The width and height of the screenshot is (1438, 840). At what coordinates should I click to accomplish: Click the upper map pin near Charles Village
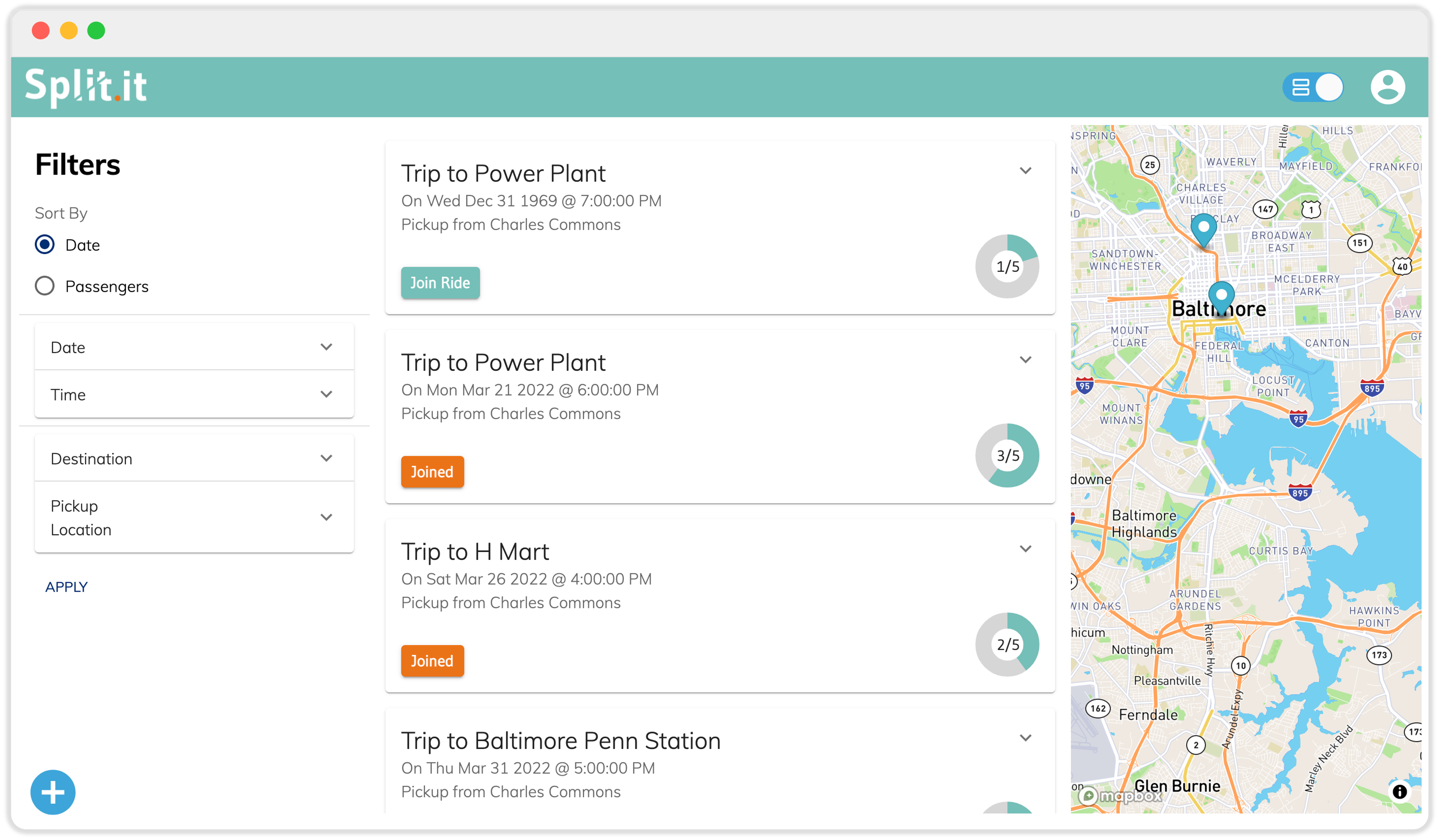(1203, 231)
